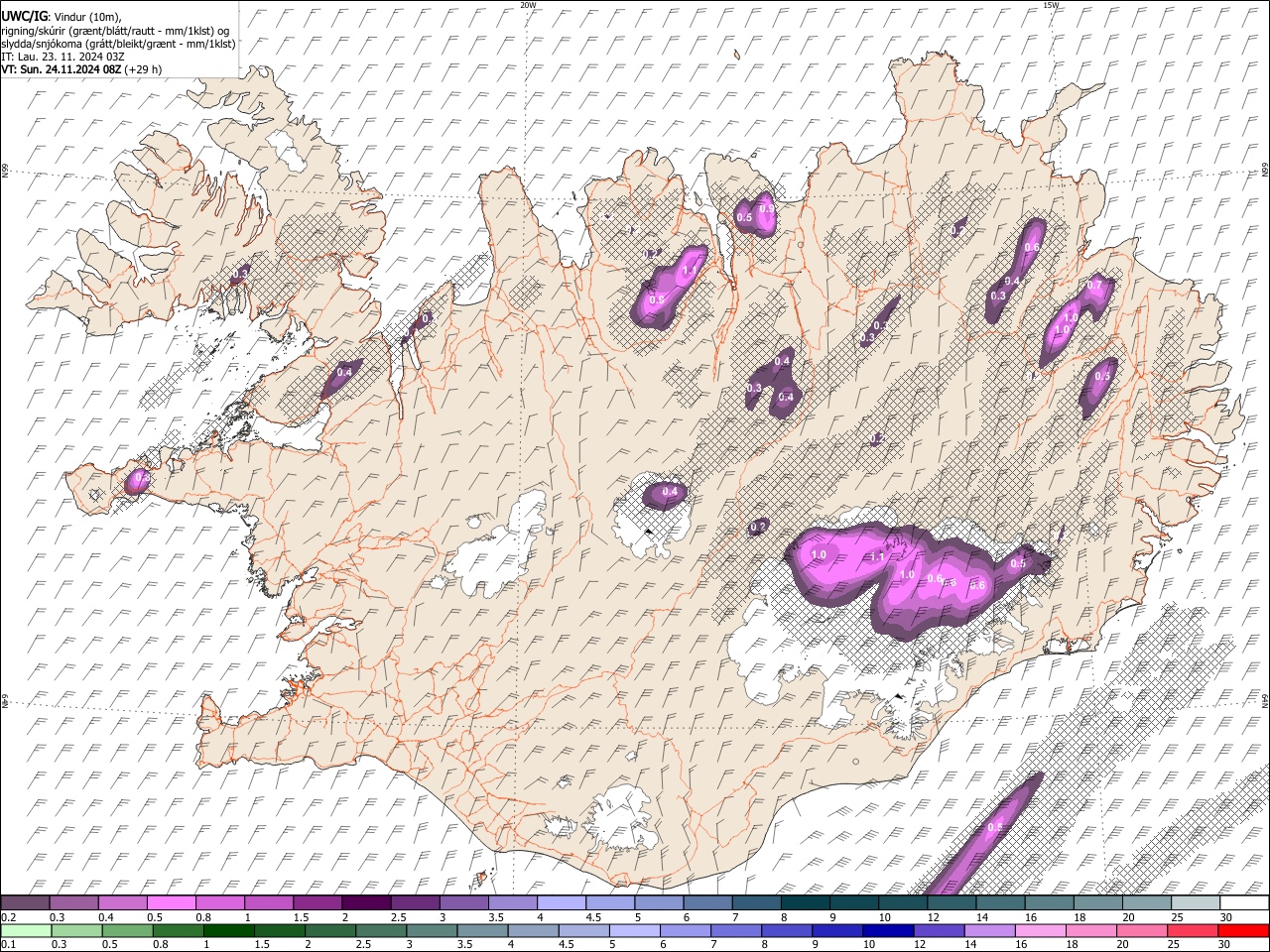Click the 'VT: Sun. 24.11.2024 08Z (+29 h)' line
The width and height of the screenshot is (1270, 952).
pos(81,69)
